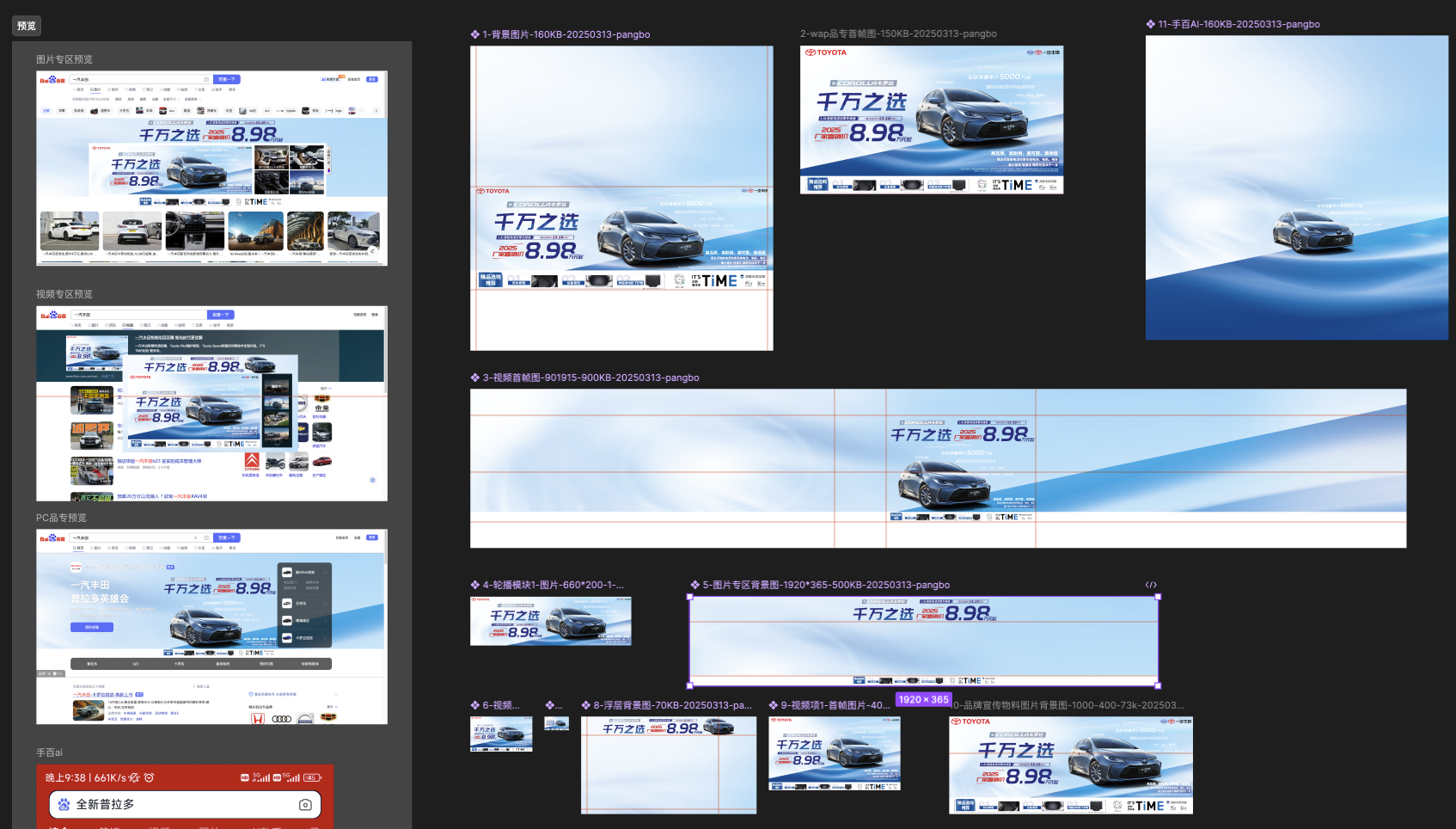Click the component icon beside frame 9-视频项1
This screenshot has width=1456, height=829.
[773, 705]
